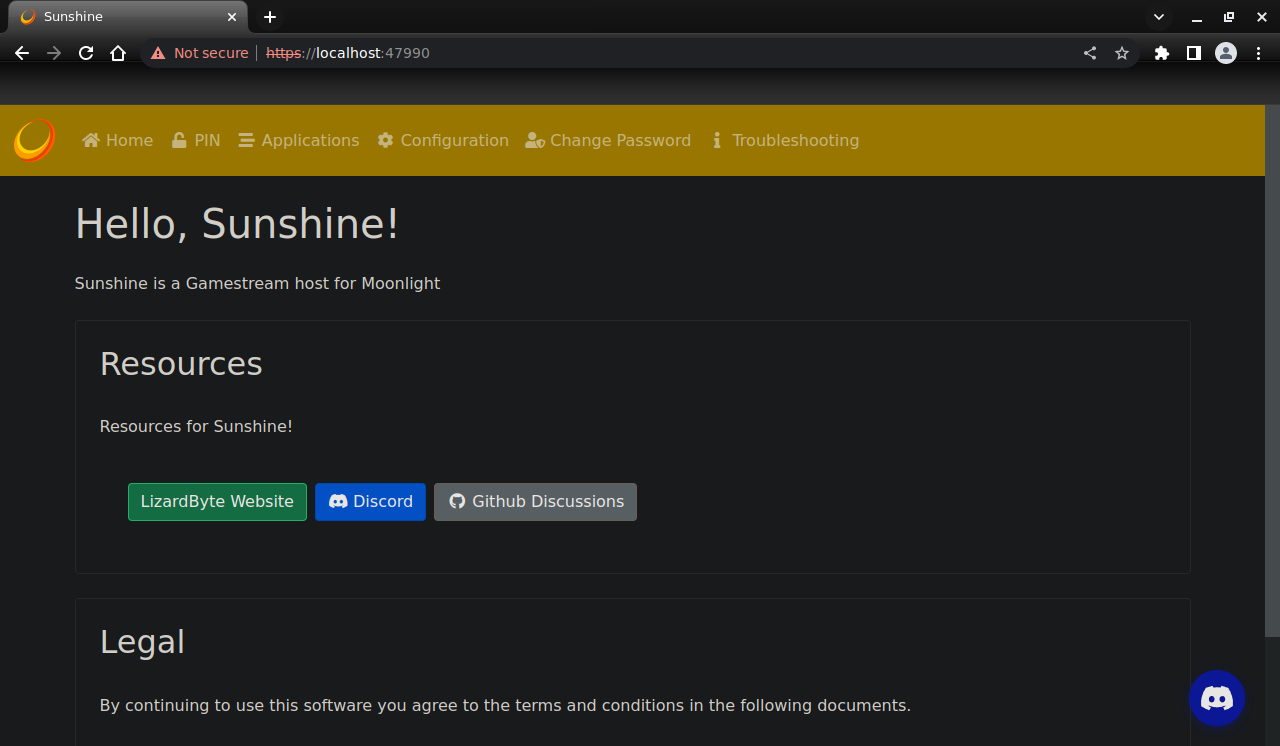Viewport: 1280px width, 746px height.
Task: Open a new browser tab
Action: click(270, 17)
